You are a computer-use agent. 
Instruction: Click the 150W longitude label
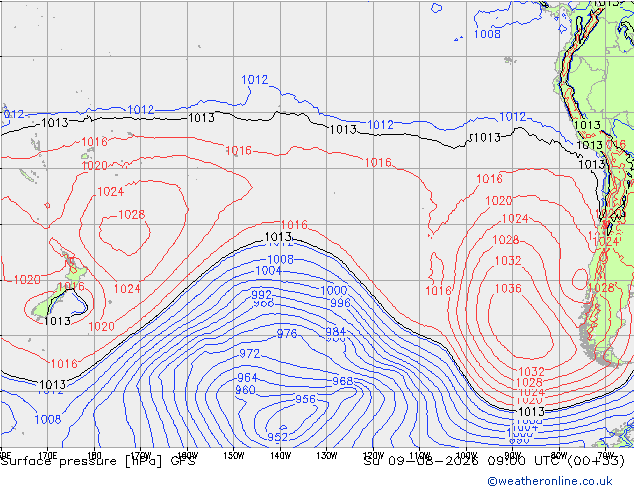coord(234,455)
